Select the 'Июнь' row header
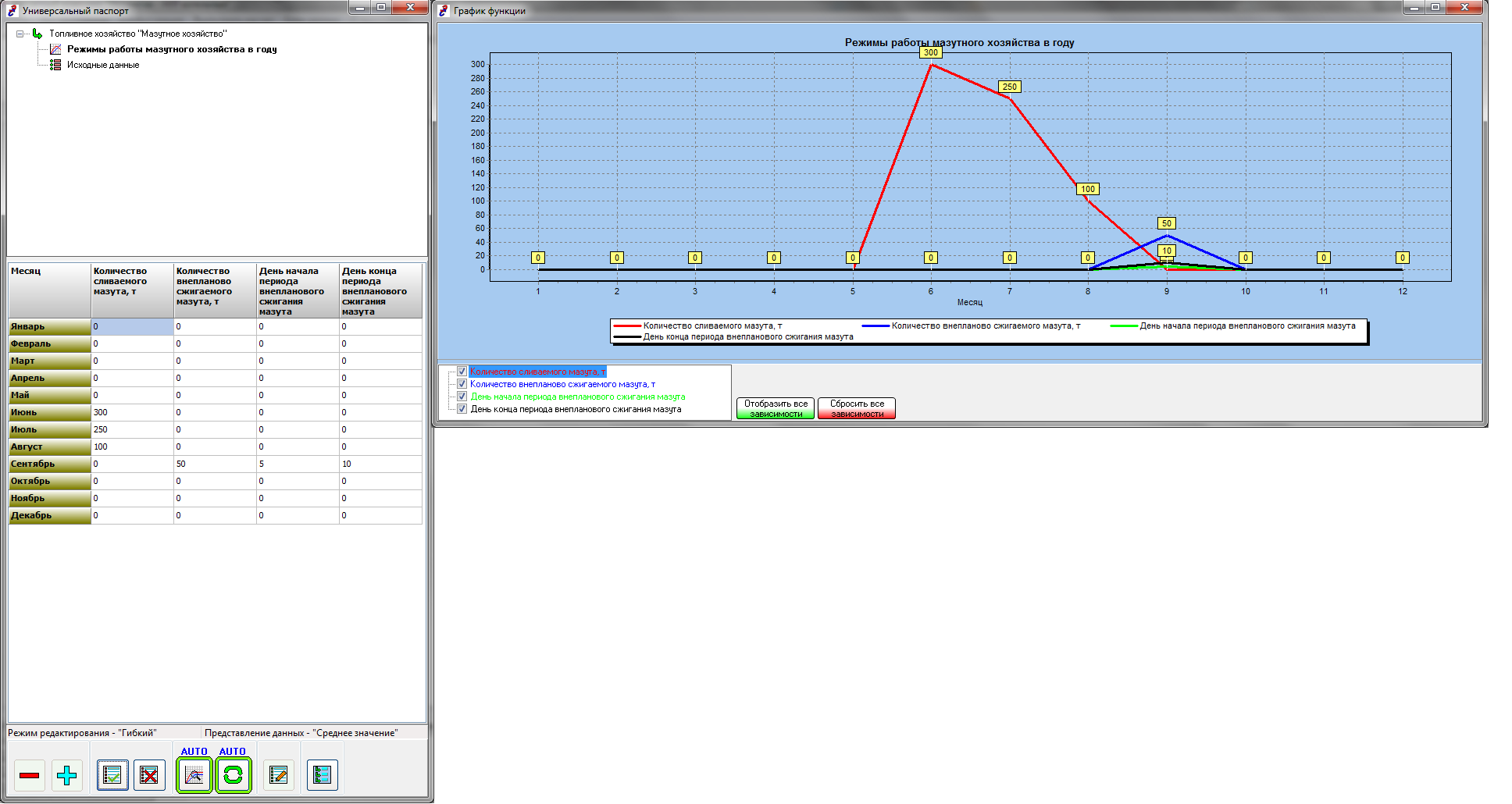Viewport: 1512px width, 804px height. point(49,412)
